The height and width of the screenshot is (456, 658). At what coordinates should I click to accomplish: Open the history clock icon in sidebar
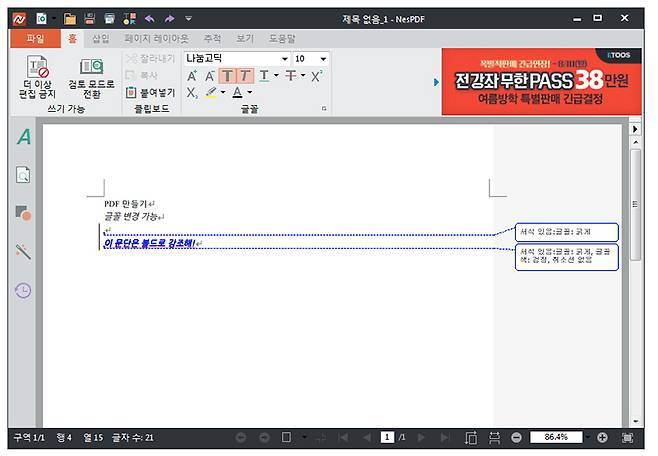tap(23, 290)
